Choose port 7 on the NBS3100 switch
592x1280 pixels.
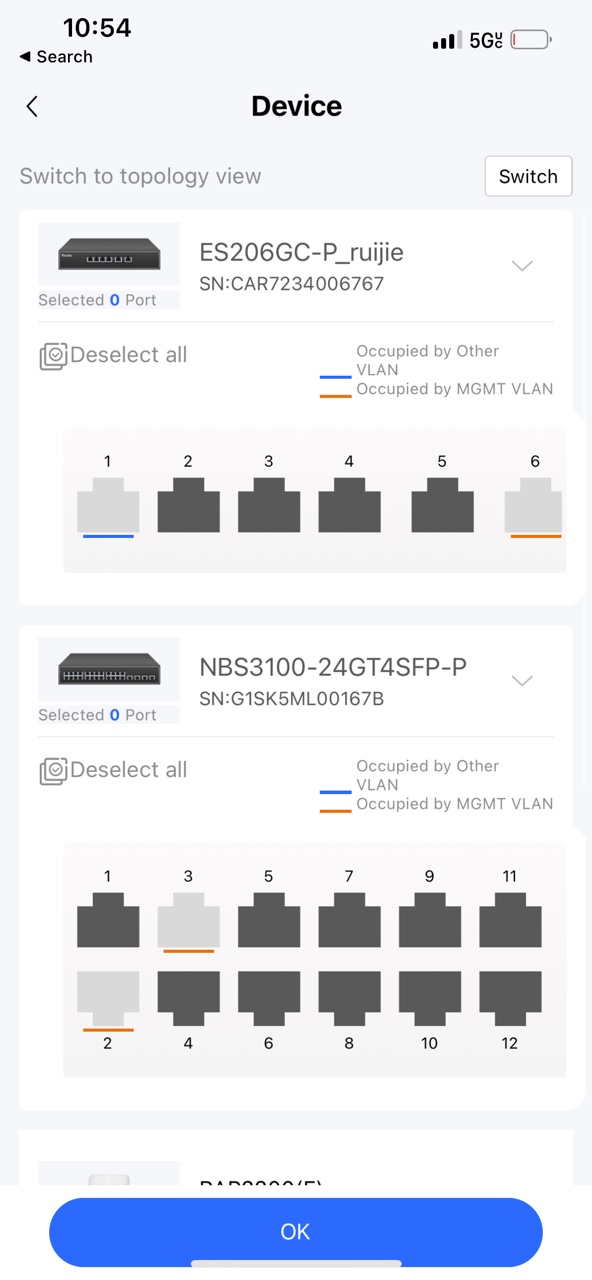click(x=349, y=920)
